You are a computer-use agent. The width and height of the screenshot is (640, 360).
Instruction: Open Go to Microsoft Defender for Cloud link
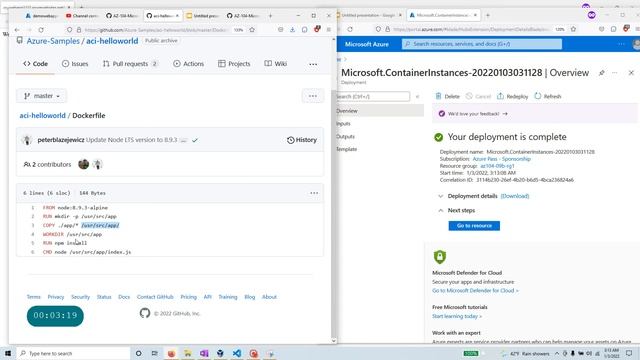click(x=475, y=291)
